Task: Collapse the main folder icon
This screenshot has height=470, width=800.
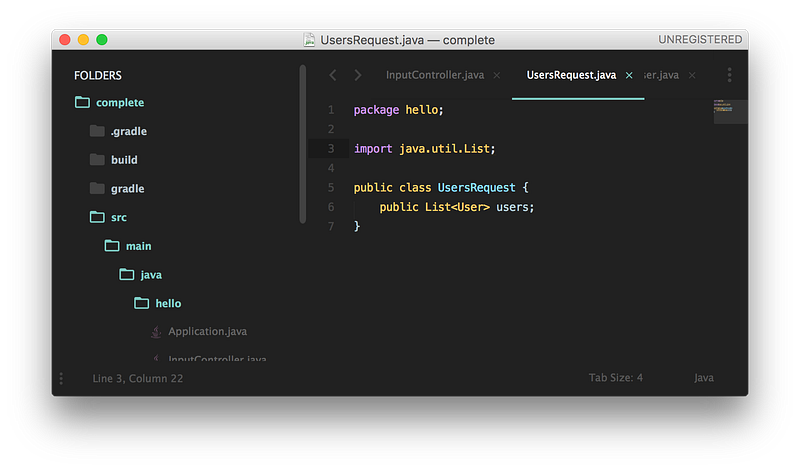Action: pos(112,245)
